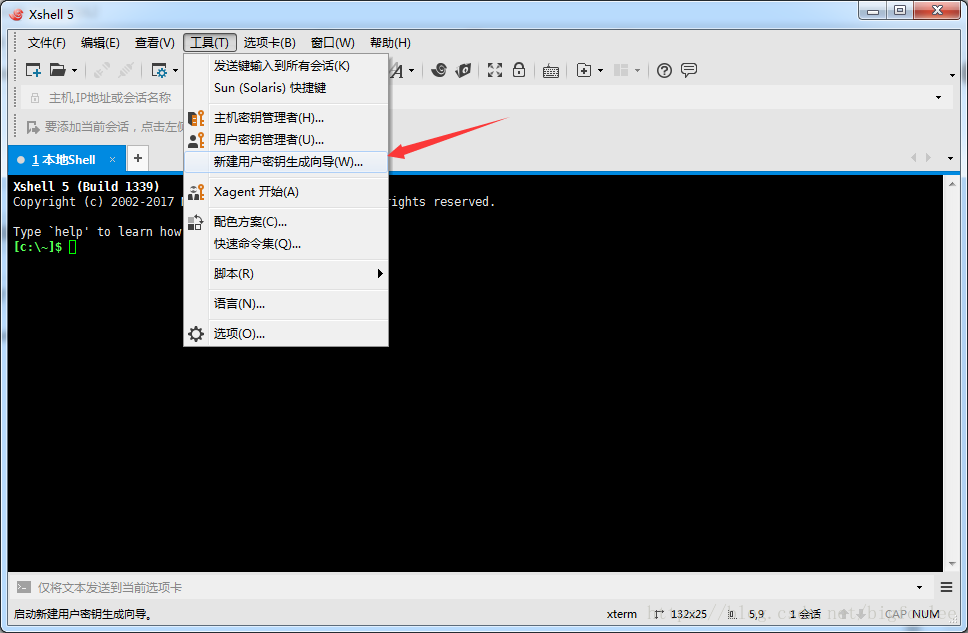Click the options gear icon in the menu
968x633 pixels.
click(x=196, y=334)
